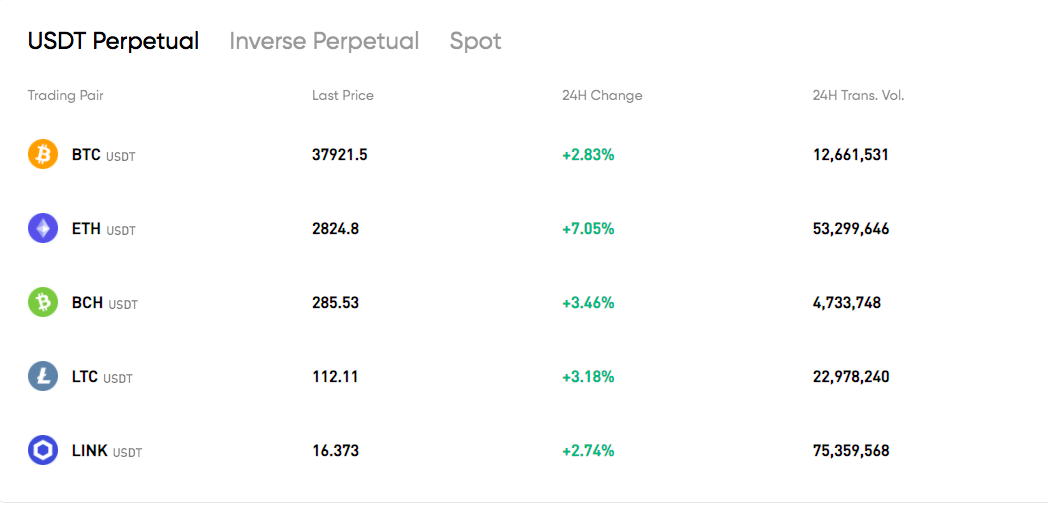Click the Bitcoin orange coin icon
Screen dimensions: 1048x505
coord(43,154)
